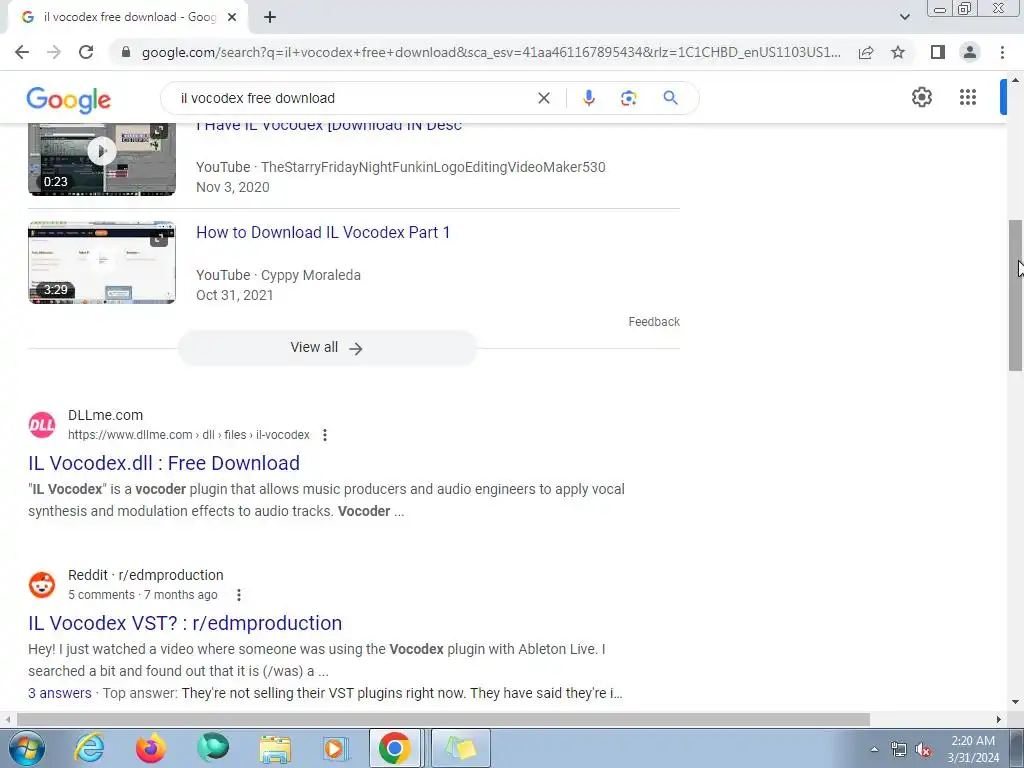
Task: Search by image with Google Lens
Action: [x=628, y=98]
